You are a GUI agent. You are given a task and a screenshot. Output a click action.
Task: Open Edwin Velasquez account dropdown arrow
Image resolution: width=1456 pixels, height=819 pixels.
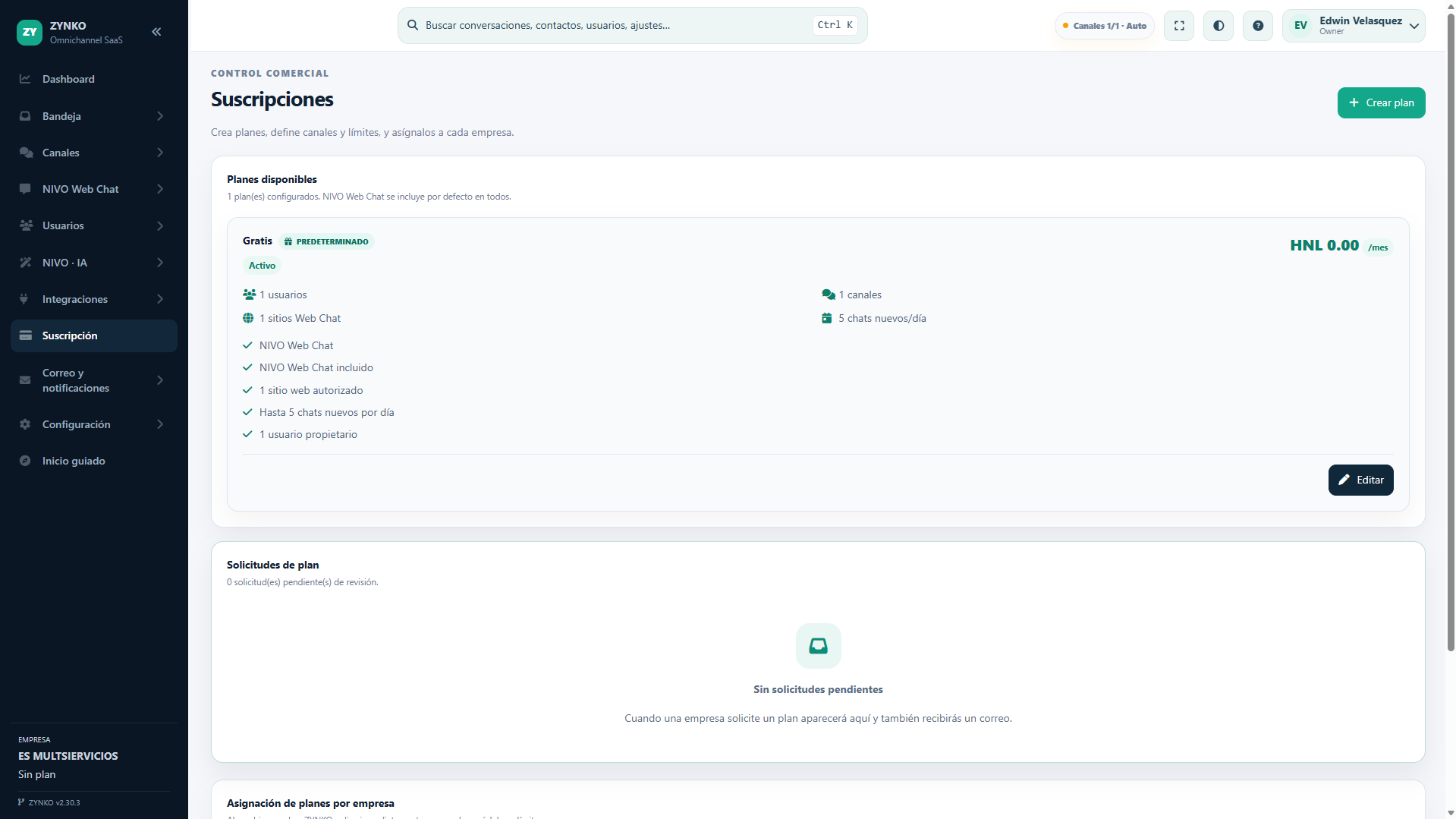click(1414, 26)
